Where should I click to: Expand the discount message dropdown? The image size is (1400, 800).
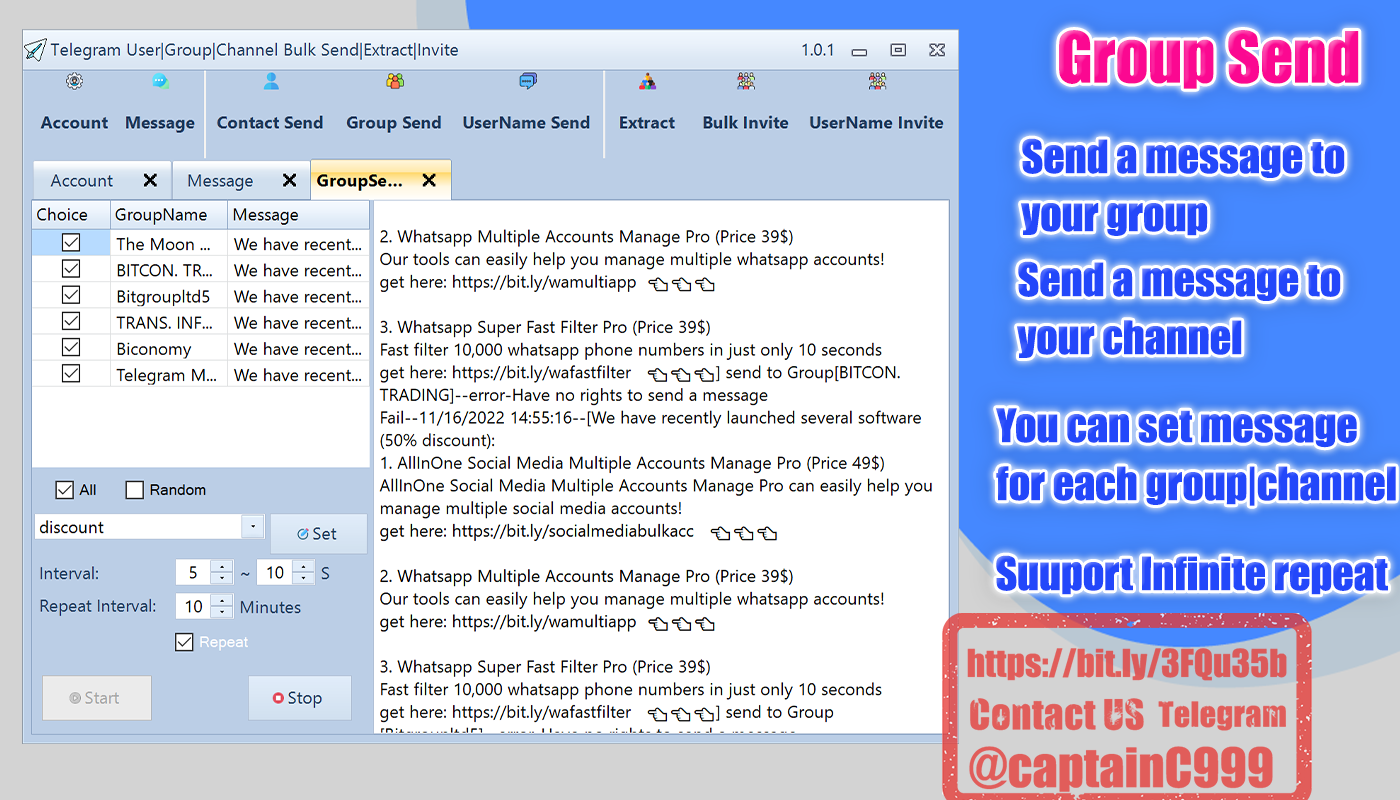252,527
